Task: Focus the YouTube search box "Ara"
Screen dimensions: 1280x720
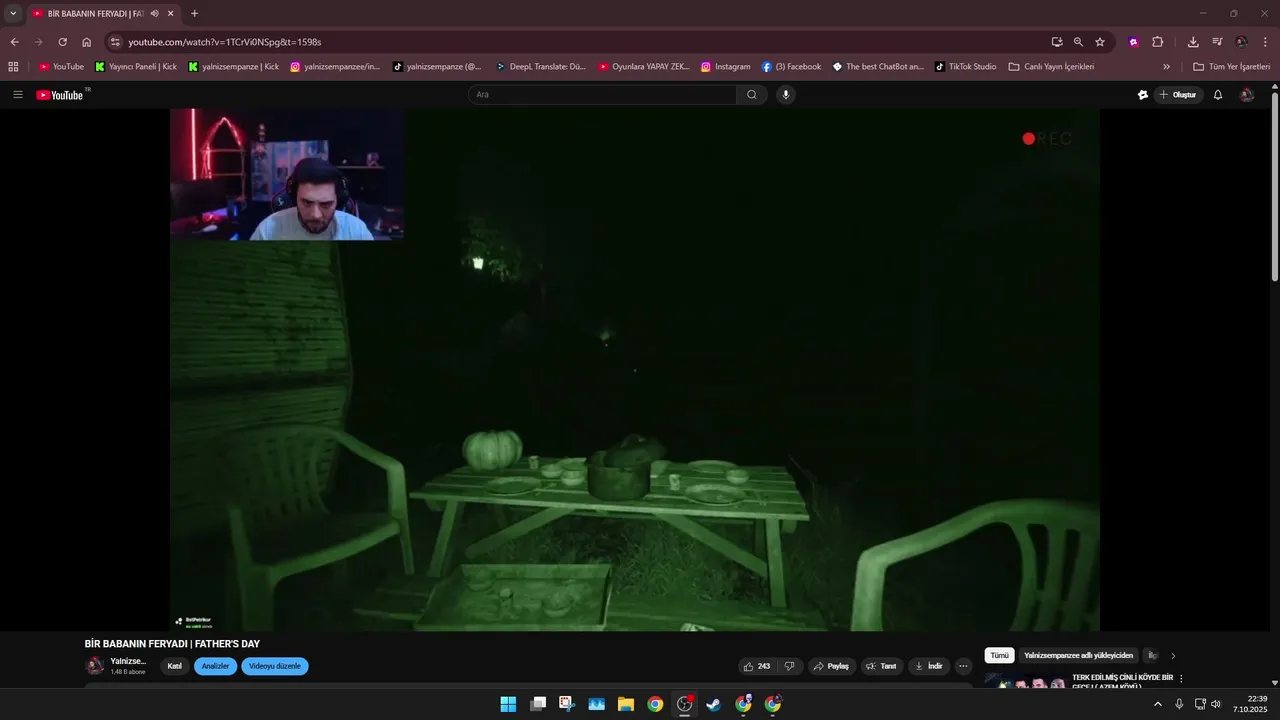Action: pos(602,95)
